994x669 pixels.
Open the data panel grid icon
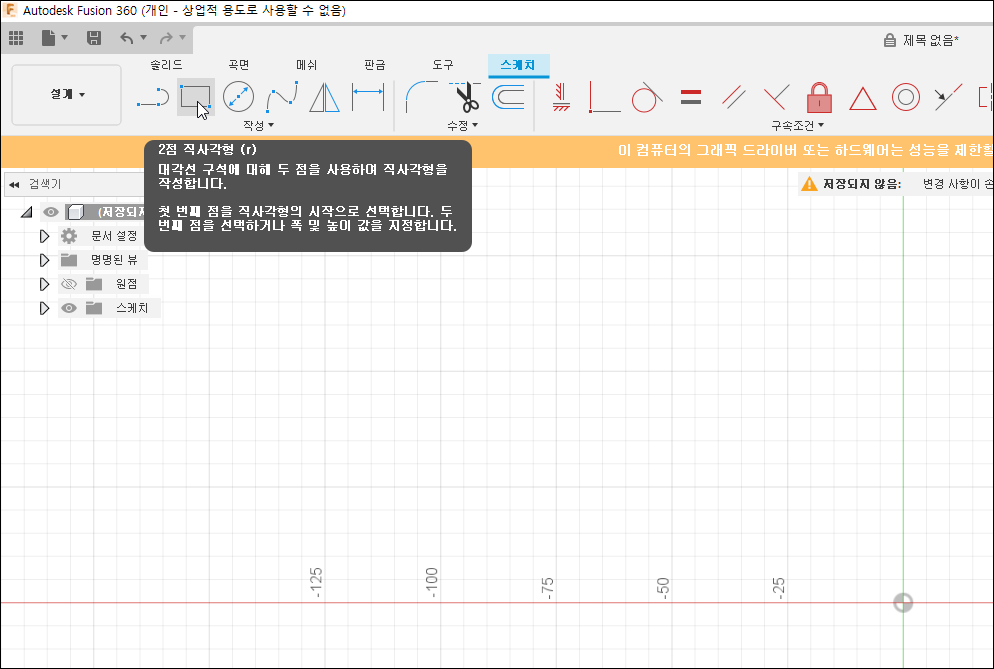(x=16, y=39)
